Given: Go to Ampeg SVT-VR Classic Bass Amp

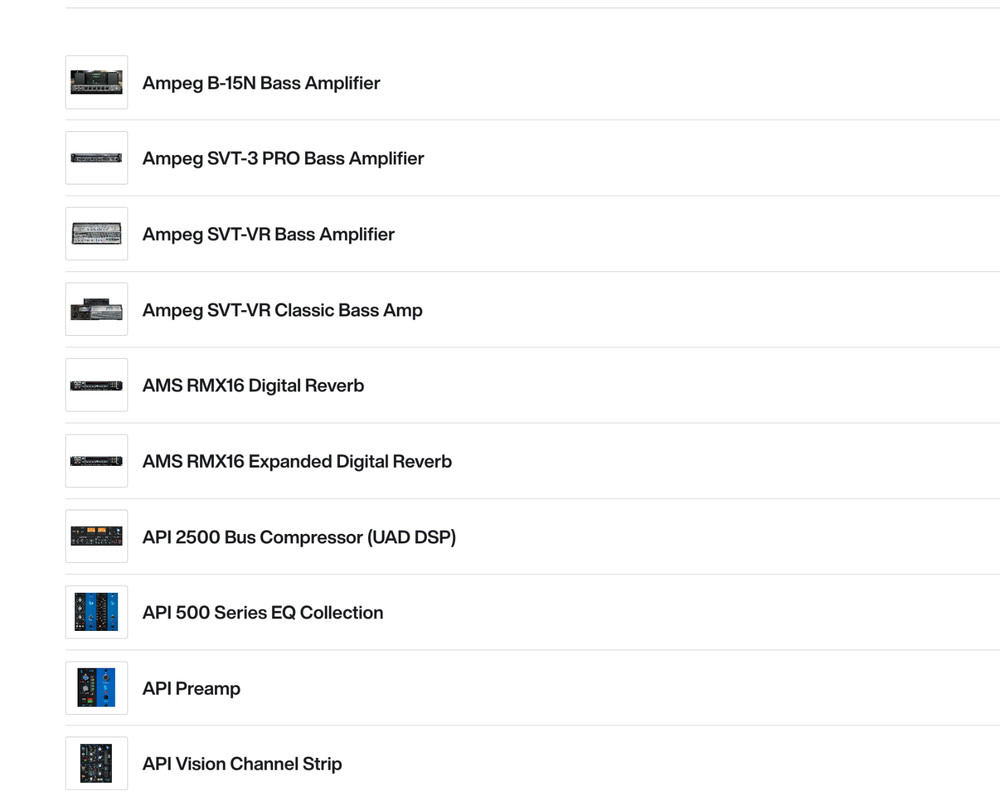Looking at the screenshot, I should [x=282, y=310].
